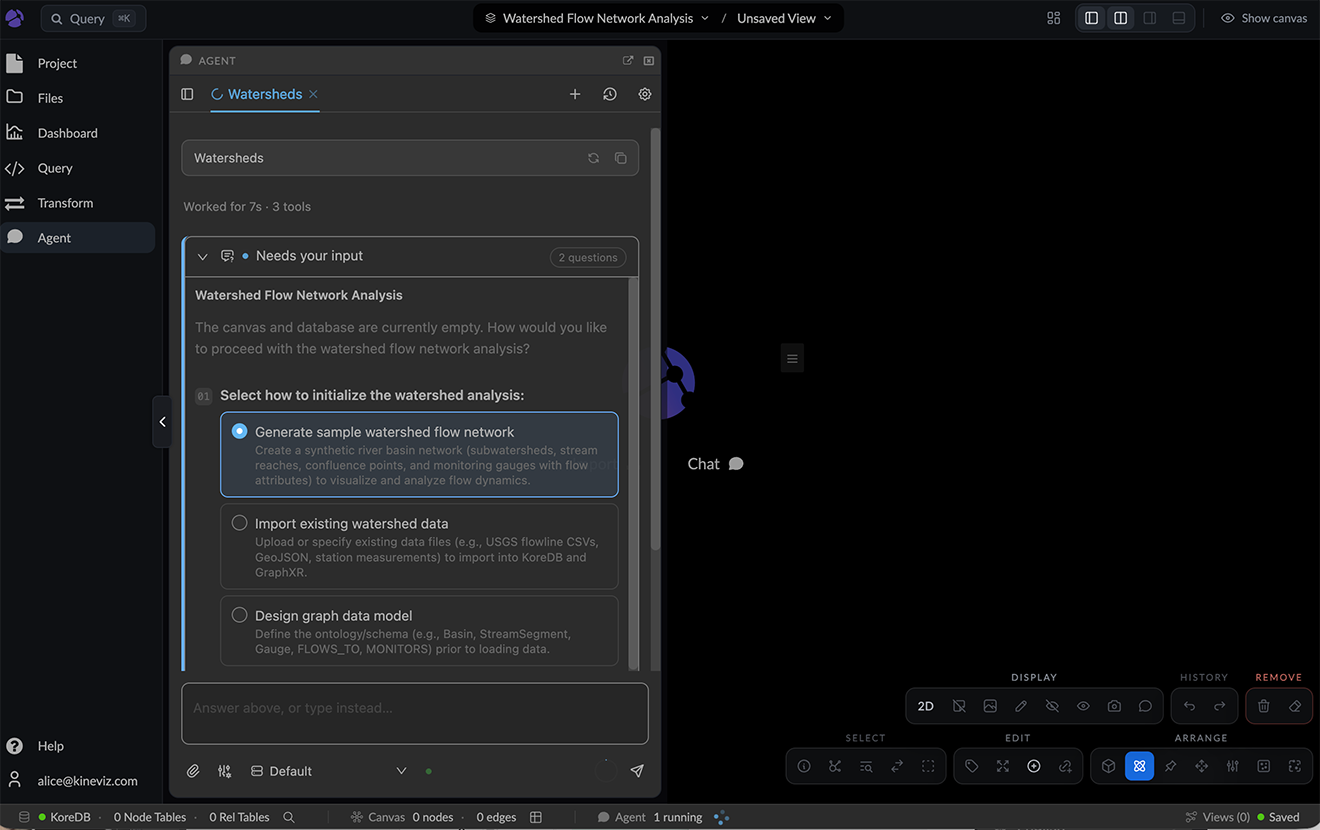The height and width of the screenshot is (830, 1320).
Task: Click the circled plus icon in Edit
Action: click(1034, 766)
